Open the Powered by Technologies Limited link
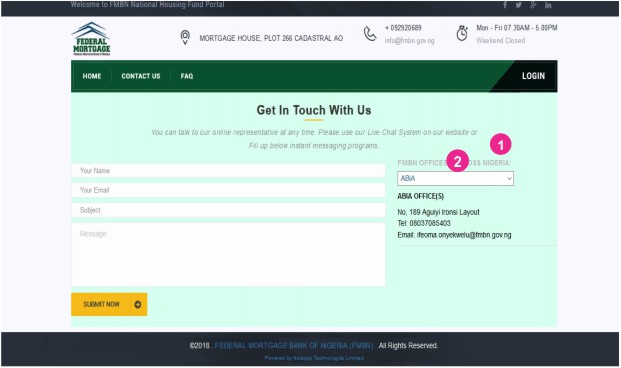 pos(314,358)
